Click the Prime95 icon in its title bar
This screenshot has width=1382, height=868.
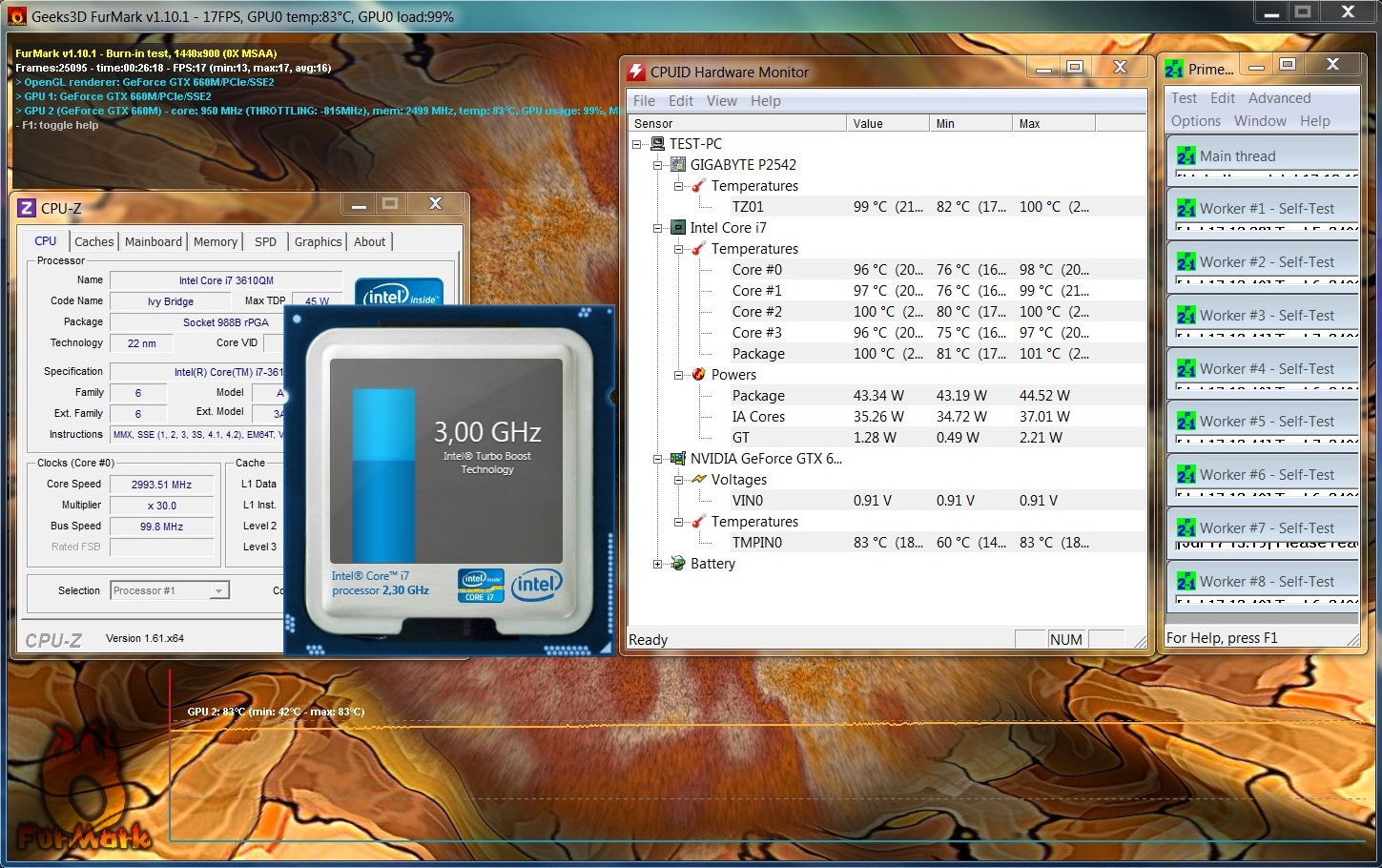point(1174,69)
